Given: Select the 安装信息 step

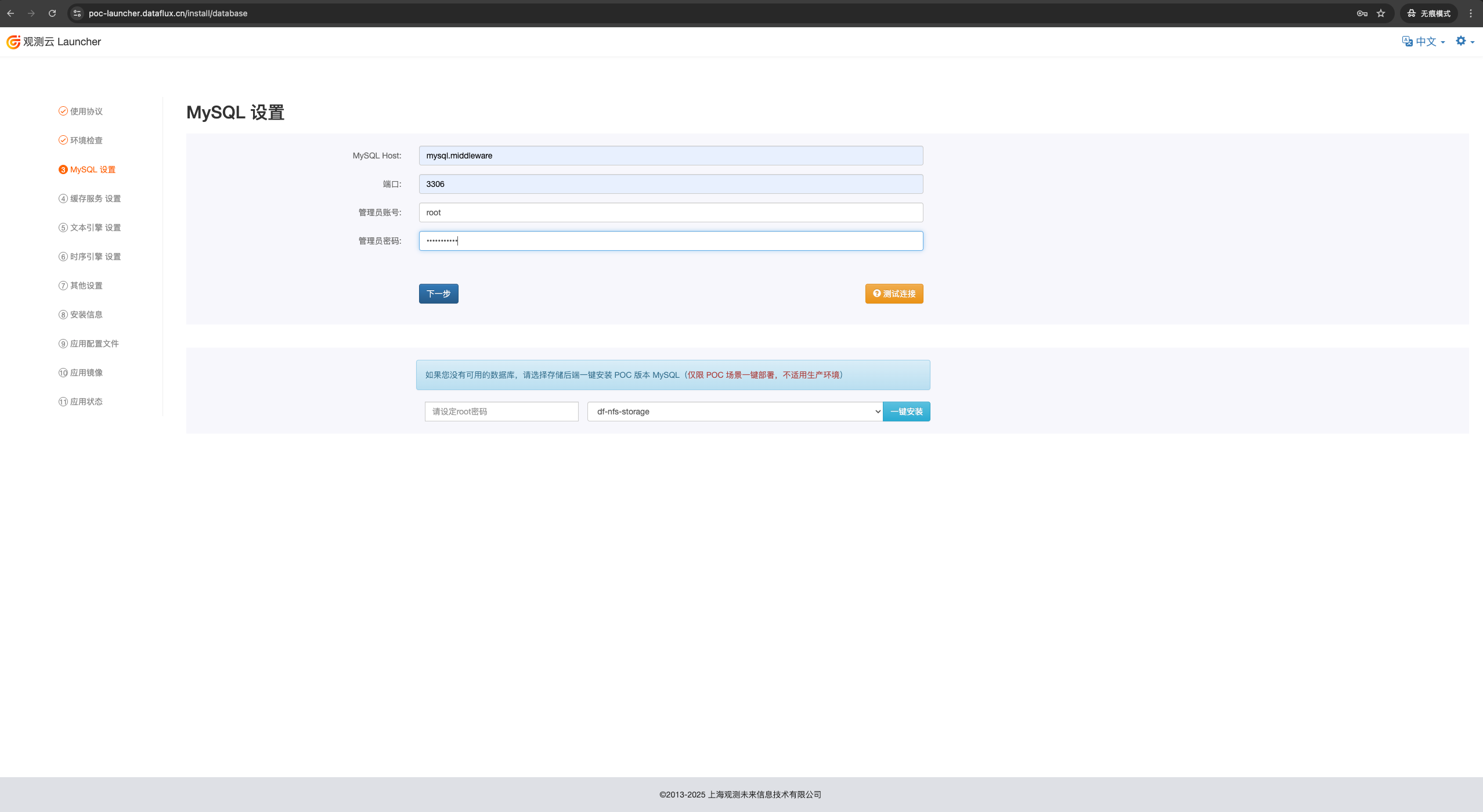Looking at the screenshot, I should (x=80, y=315).
